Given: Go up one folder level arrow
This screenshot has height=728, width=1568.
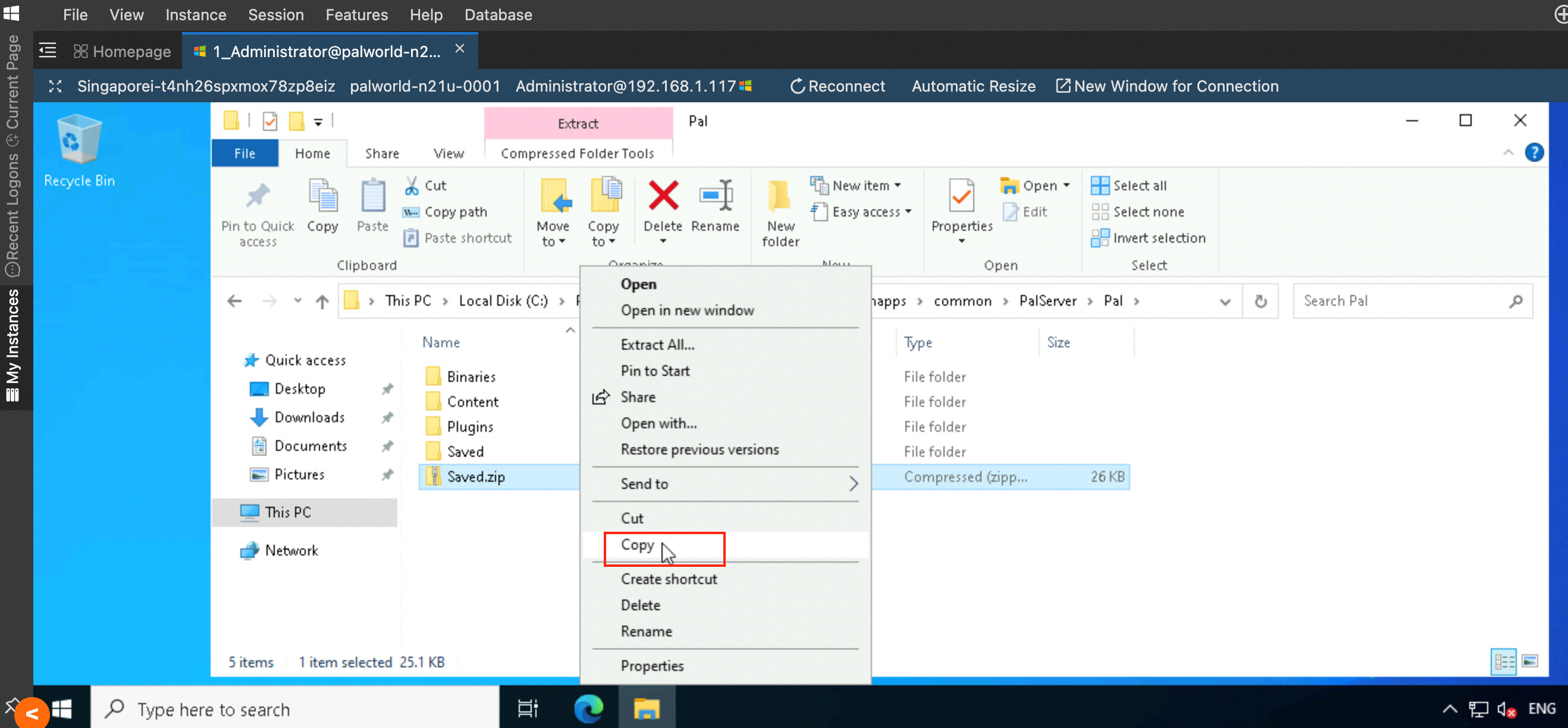Looking at the screenshot, I should [322, 301].
